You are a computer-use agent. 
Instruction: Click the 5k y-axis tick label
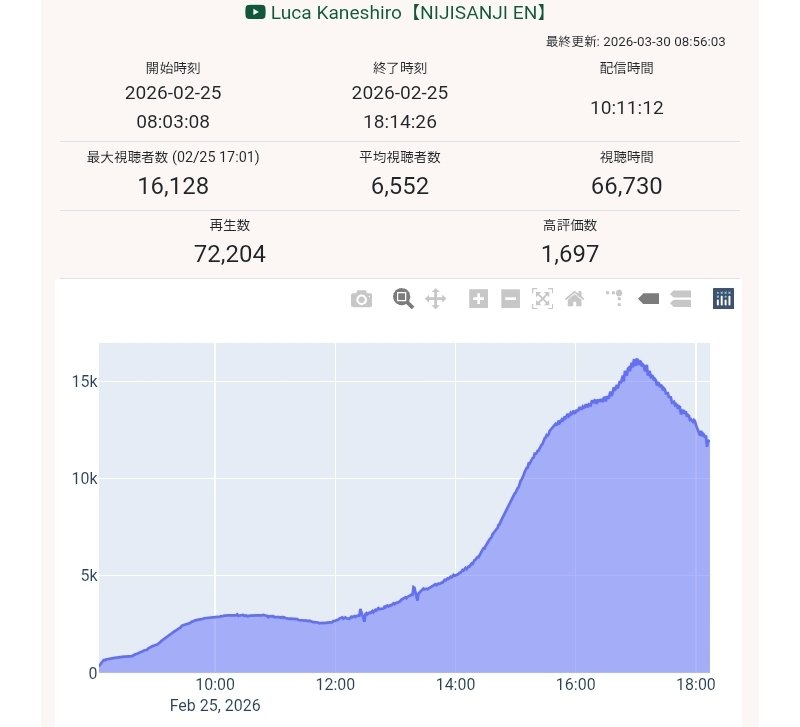pyautogui.click(x=89, y=575)
